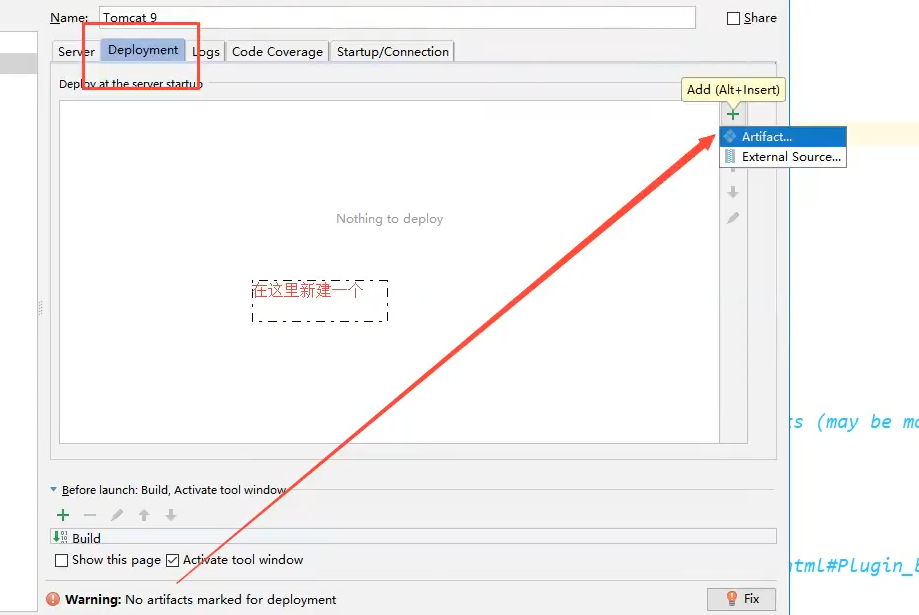Remove before launch task with minus icon

click(x=90, y=515)
